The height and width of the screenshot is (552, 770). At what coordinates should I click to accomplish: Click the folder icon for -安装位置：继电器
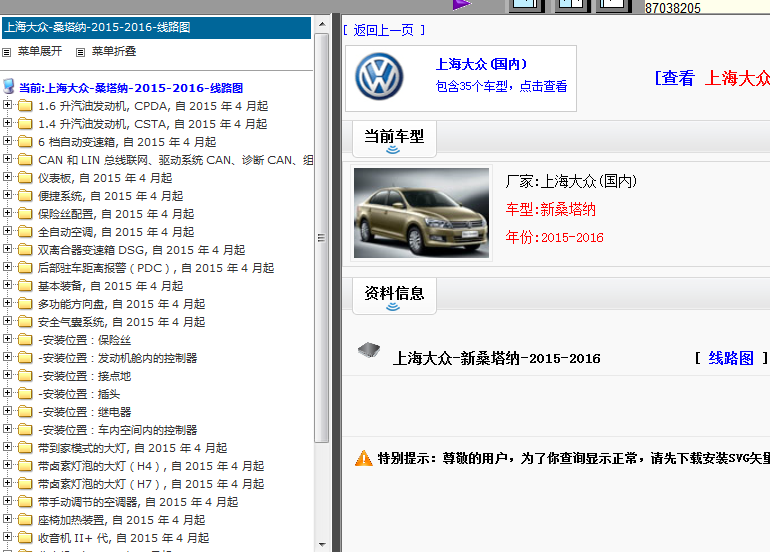tap(25, 412)
